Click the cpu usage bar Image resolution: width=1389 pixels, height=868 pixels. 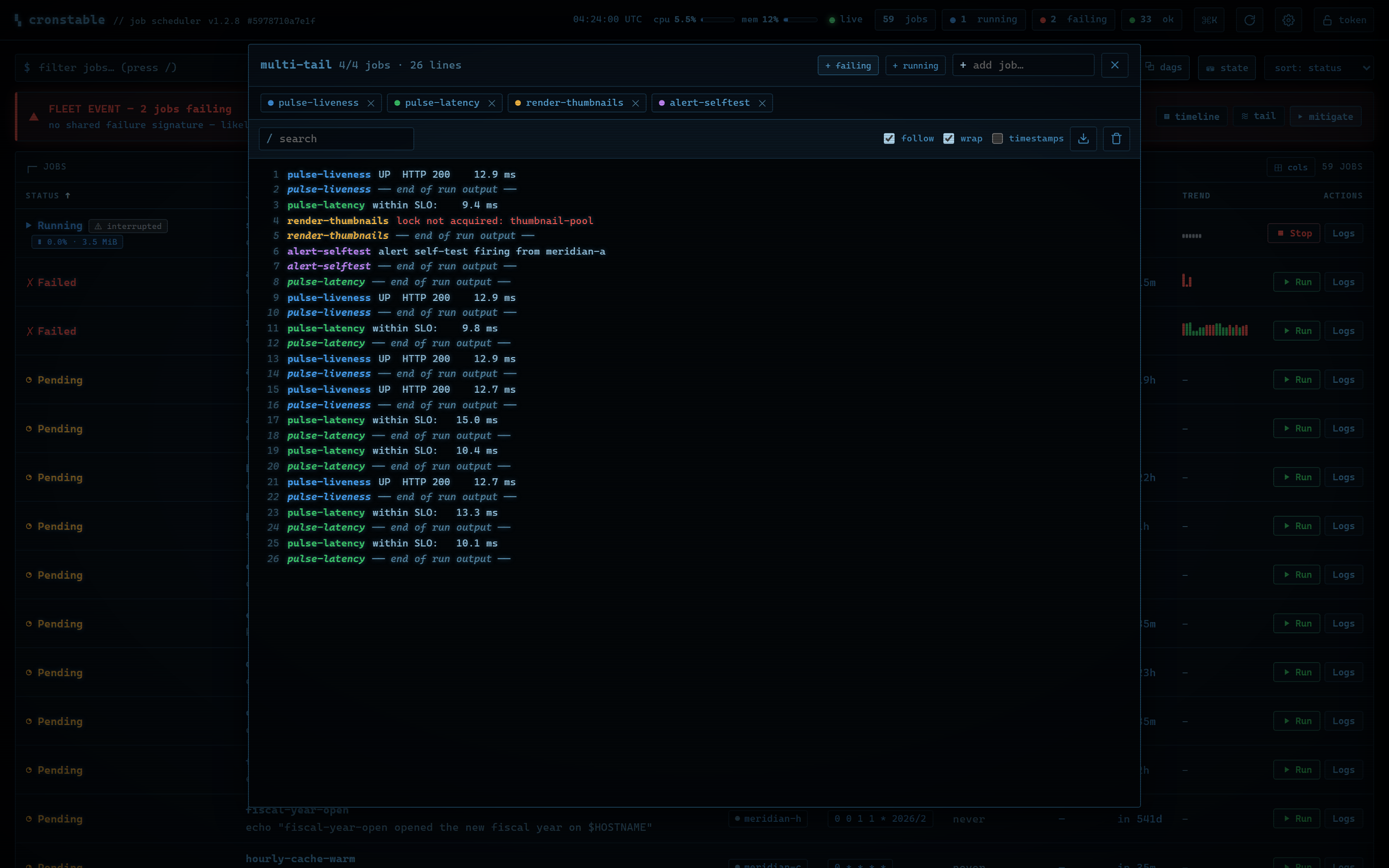(718, 19)
